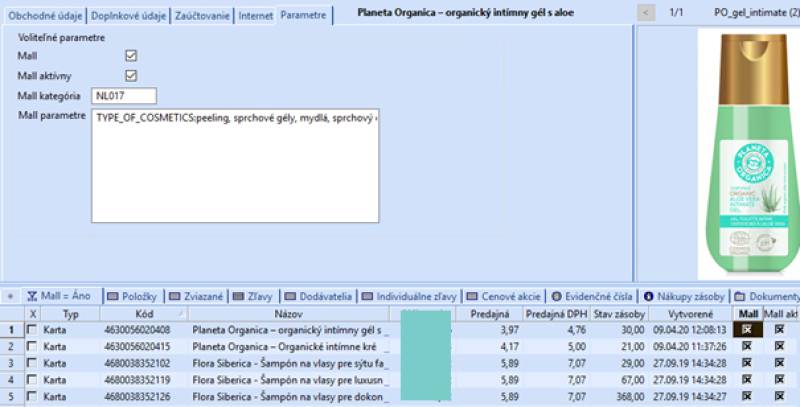
Task: Click the Mall kategória field NL017
Action: tap(124, 95)
